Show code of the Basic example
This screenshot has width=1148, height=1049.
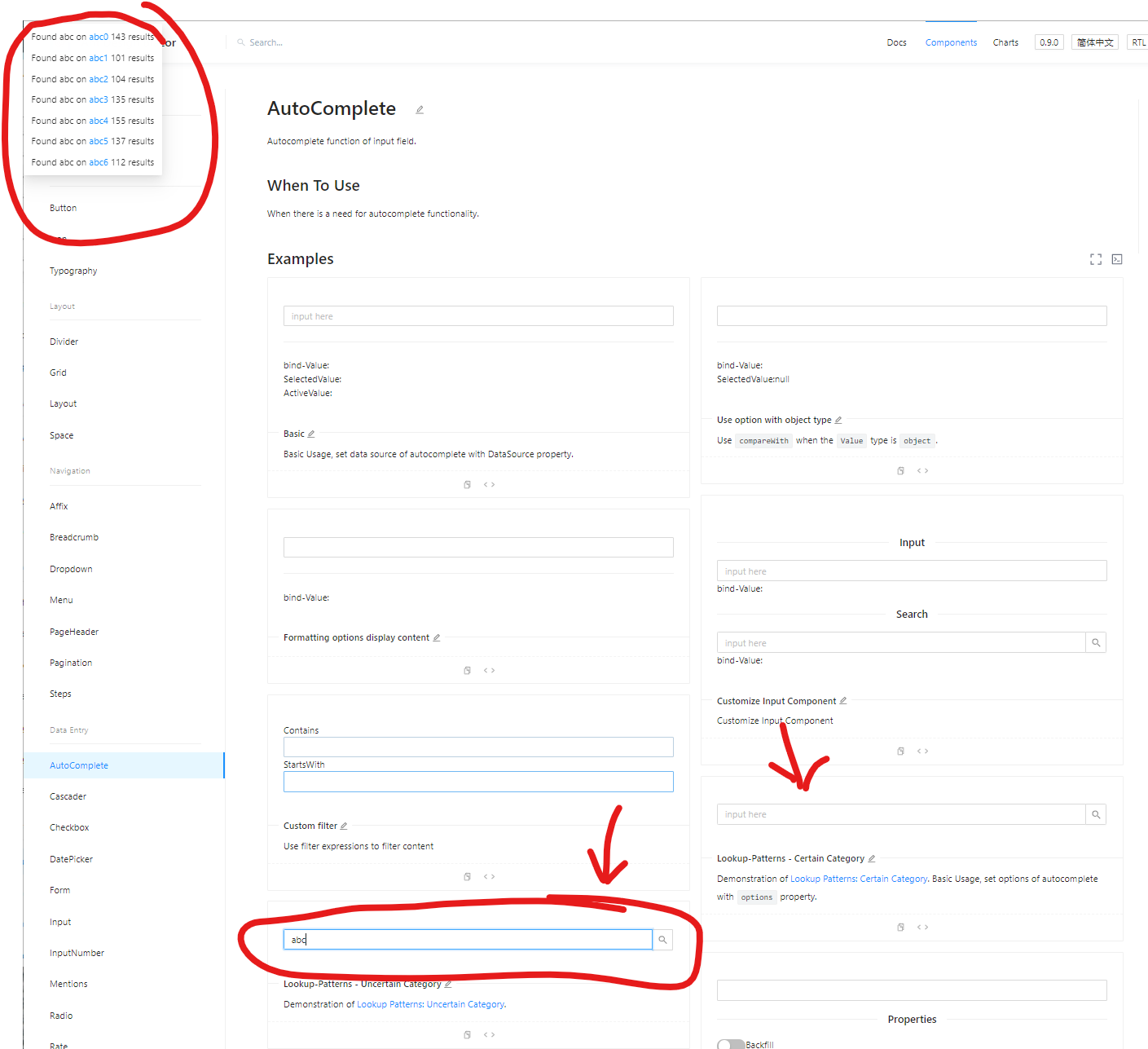[x=489, y=485]
